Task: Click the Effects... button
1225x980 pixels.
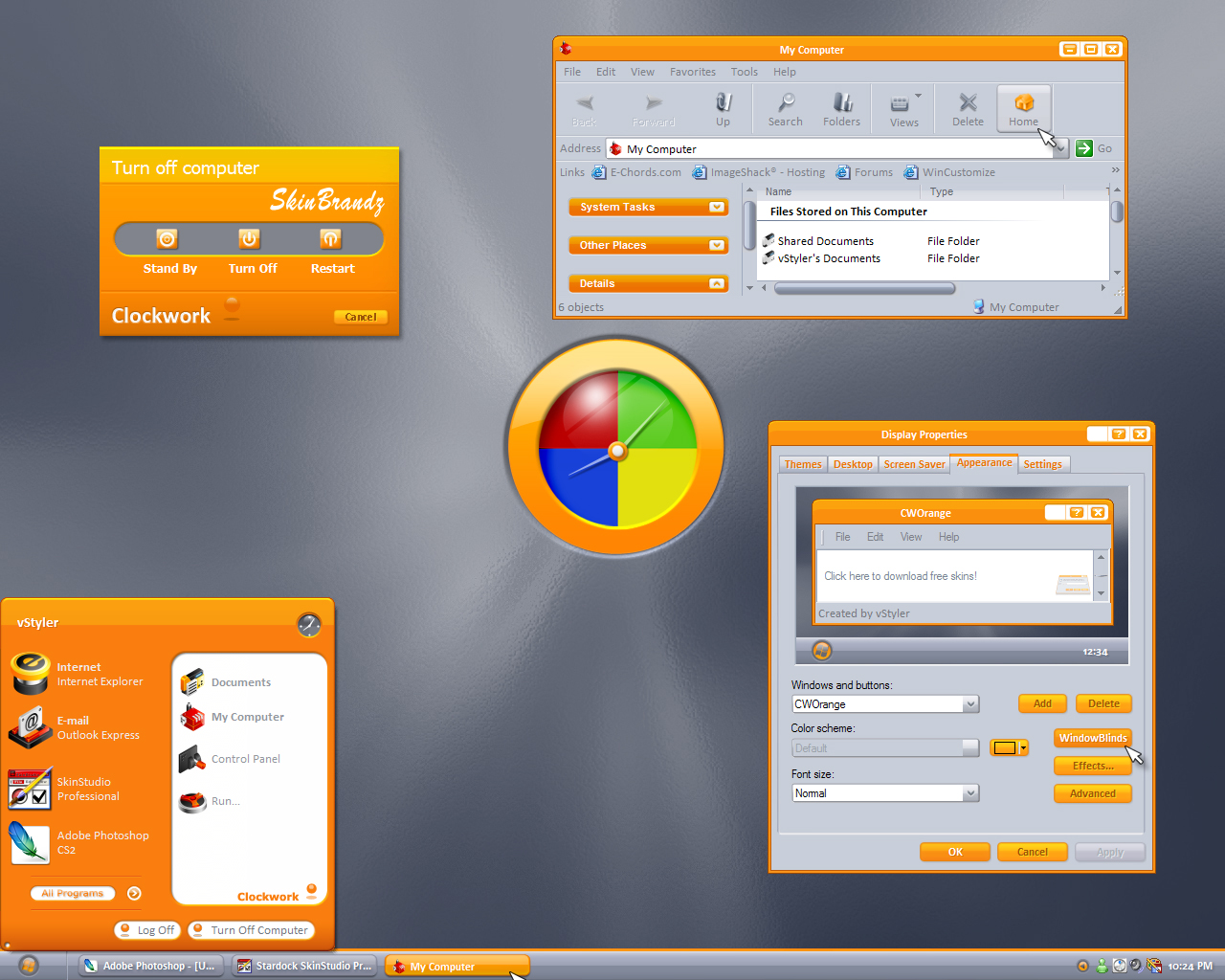Action: pos(1093,766)
